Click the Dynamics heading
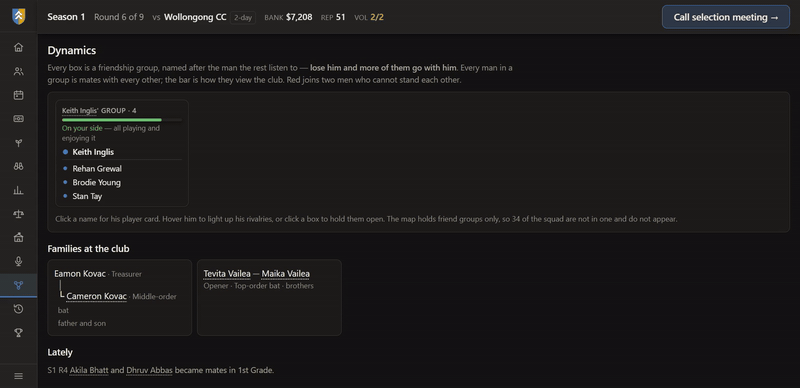 [x=71, y=50]
